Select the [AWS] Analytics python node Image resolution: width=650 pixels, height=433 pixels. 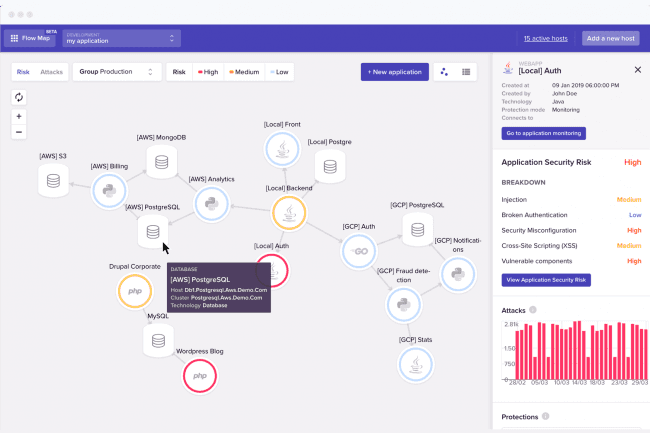coord(211,203)
